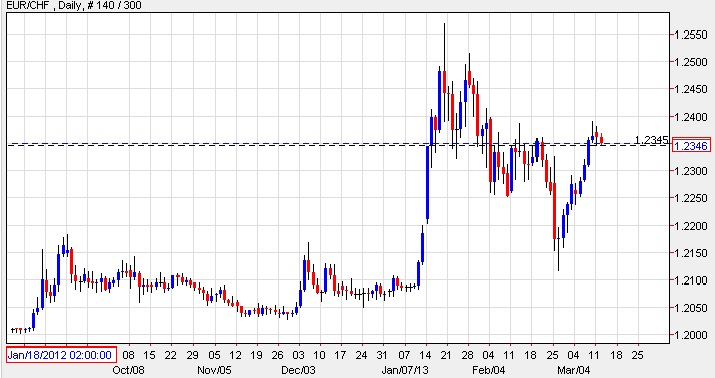Click the date axis tick labeled 31
Screen dimensions: 715x378
click(382, 355)
